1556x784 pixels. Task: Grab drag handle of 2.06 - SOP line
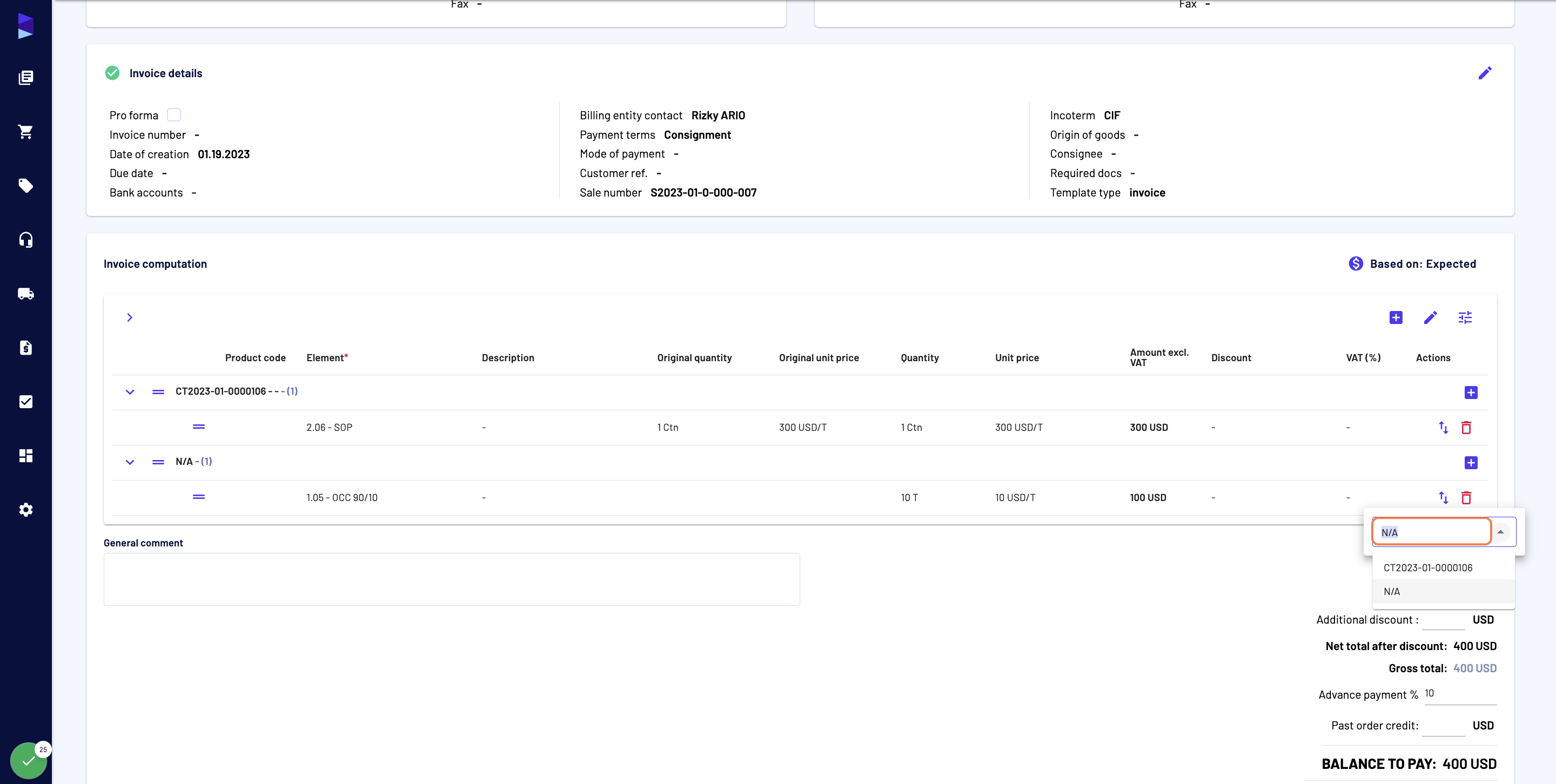[x=199, y=427]
